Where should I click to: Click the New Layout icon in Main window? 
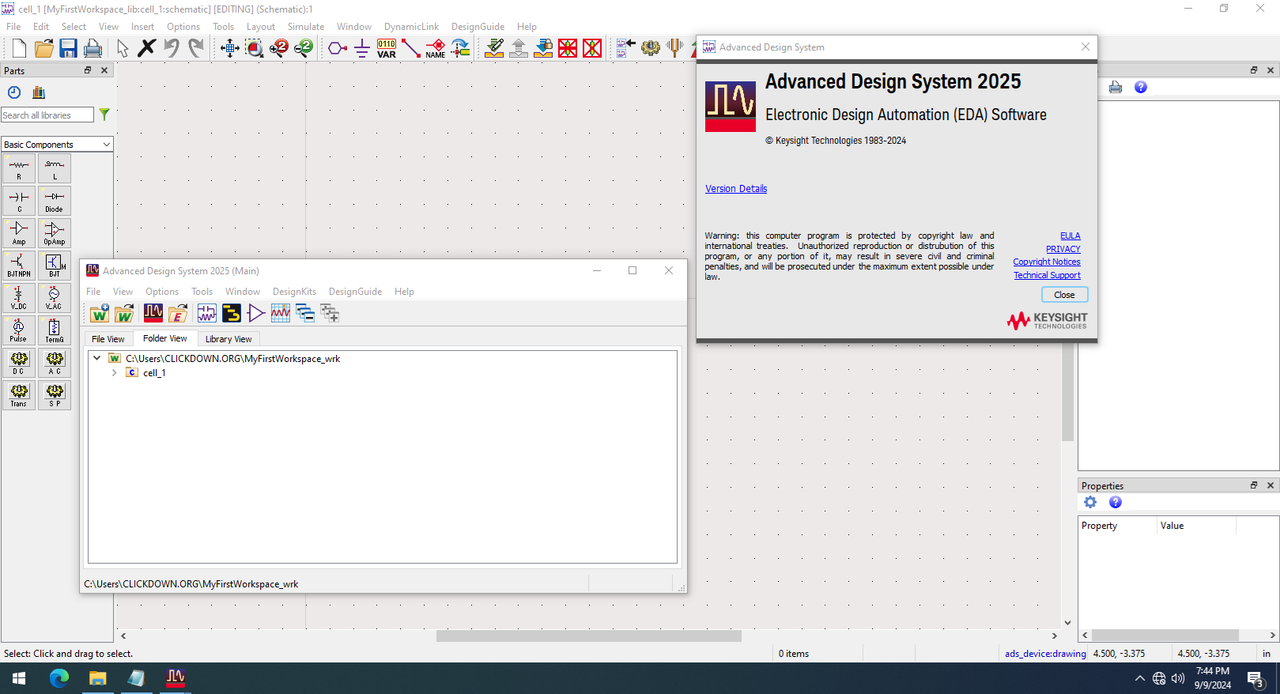click(231, 314)
